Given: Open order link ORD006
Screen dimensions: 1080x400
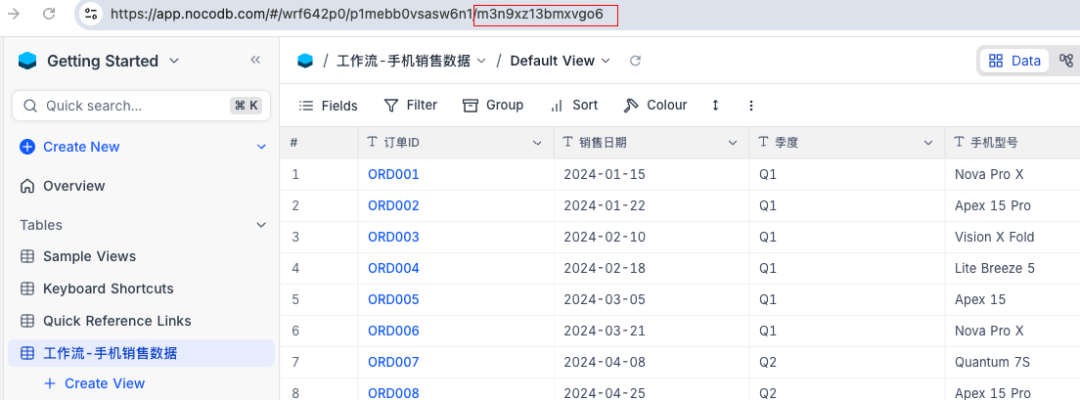Looking at the screenshot, I should click(393, 330).
